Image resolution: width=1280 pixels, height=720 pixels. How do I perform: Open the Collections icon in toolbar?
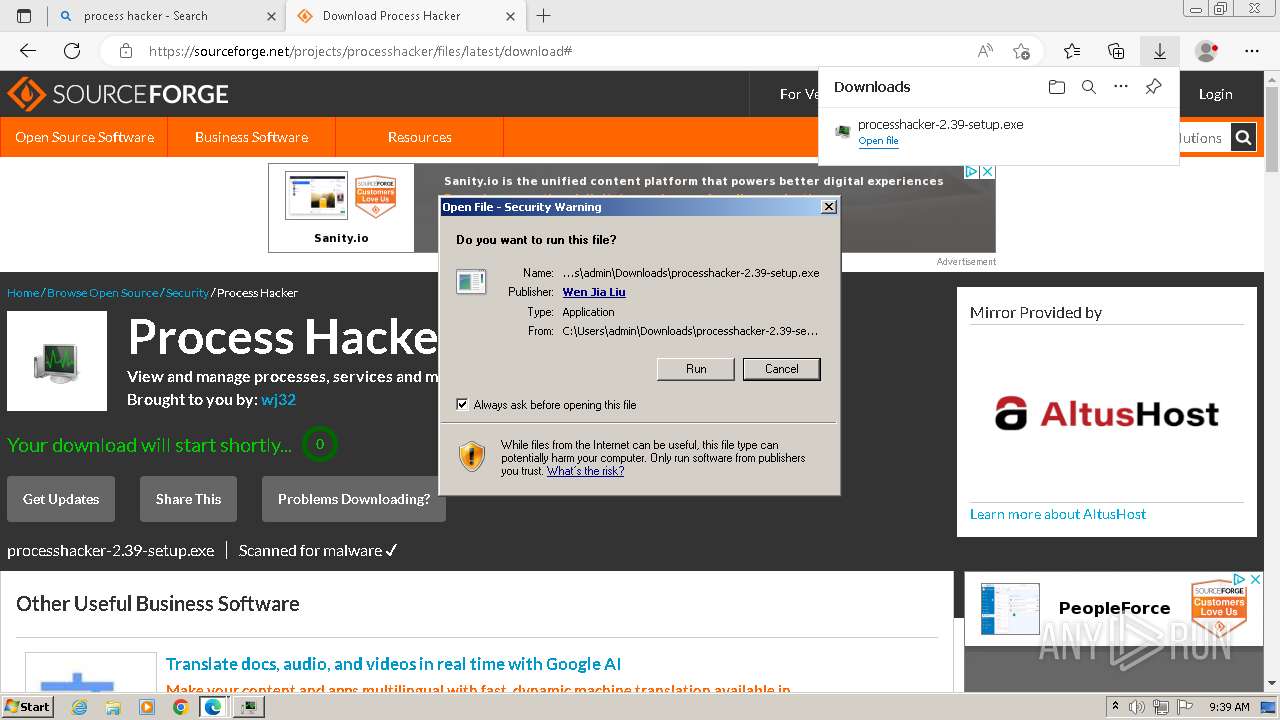point(1116,51)
